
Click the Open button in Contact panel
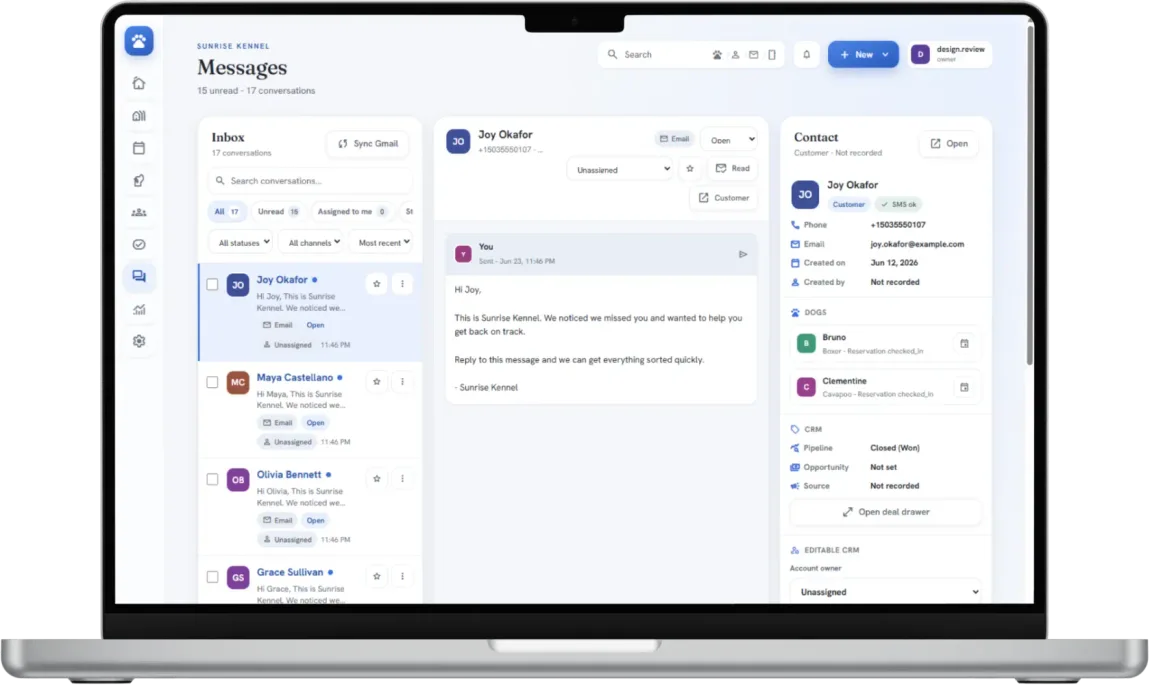(949, 144)
